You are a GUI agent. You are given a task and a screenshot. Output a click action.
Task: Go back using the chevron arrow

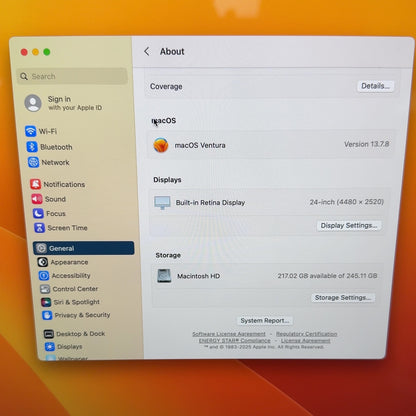[147, 51]
